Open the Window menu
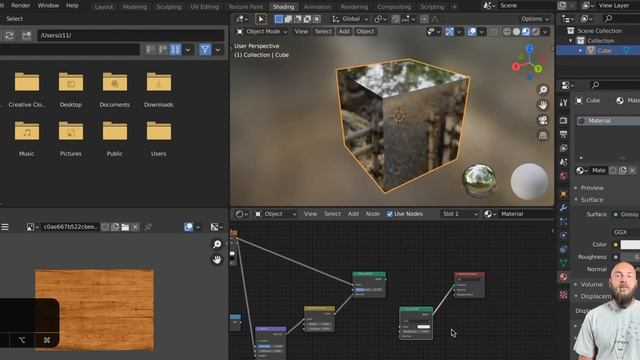 click(x=48, y=6)
